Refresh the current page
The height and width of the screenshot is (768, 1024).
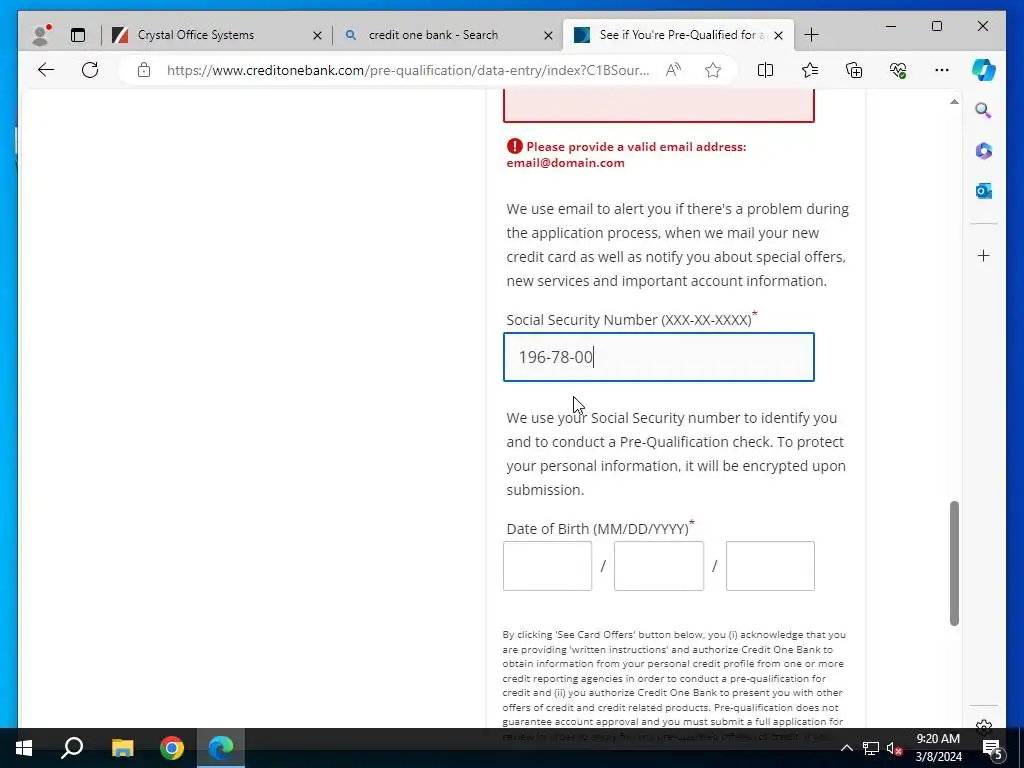(x=90, y=70)
